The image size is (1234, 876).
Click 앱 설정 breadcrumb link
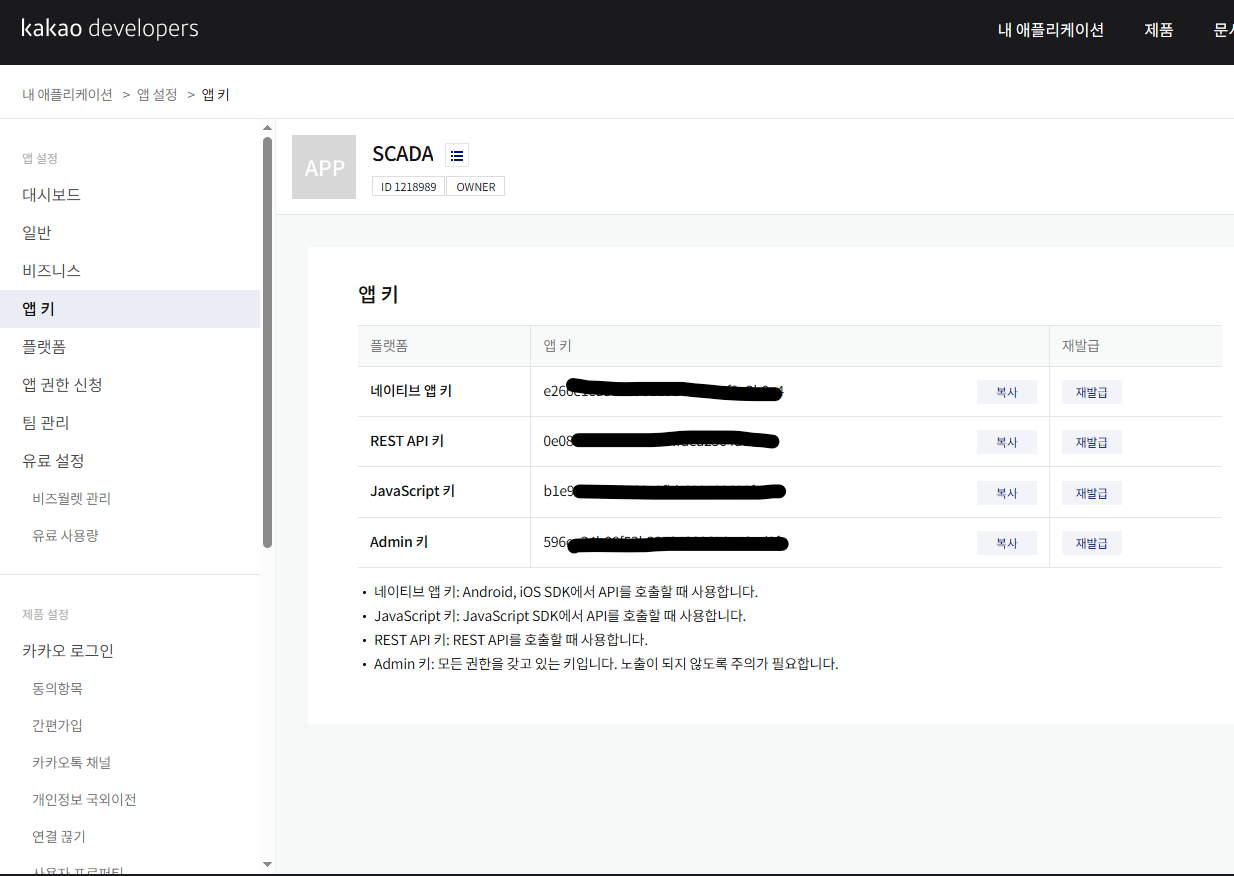pos(157,95)
